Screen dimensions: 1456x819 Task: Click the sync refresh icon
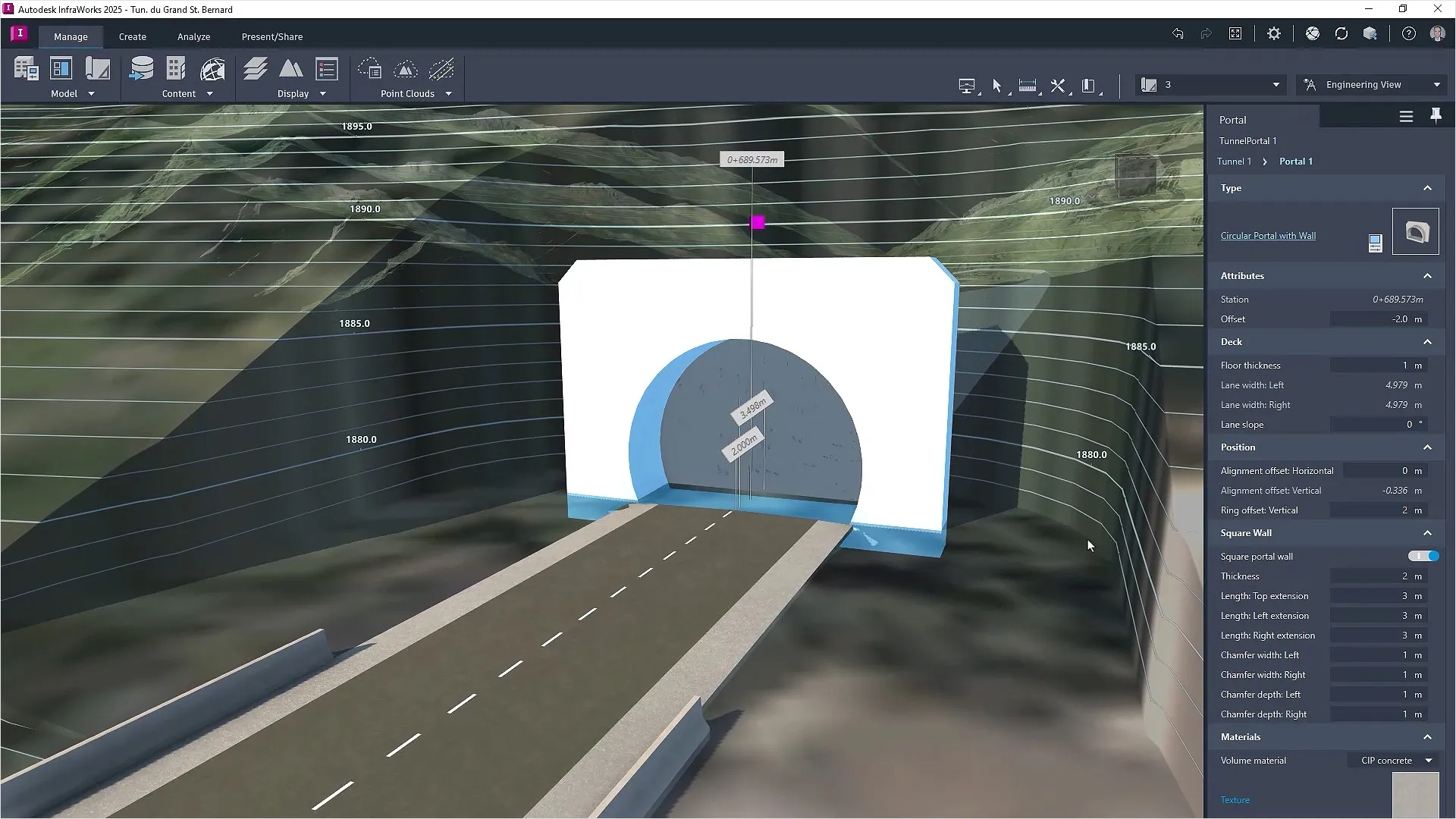coord(1341,33)
